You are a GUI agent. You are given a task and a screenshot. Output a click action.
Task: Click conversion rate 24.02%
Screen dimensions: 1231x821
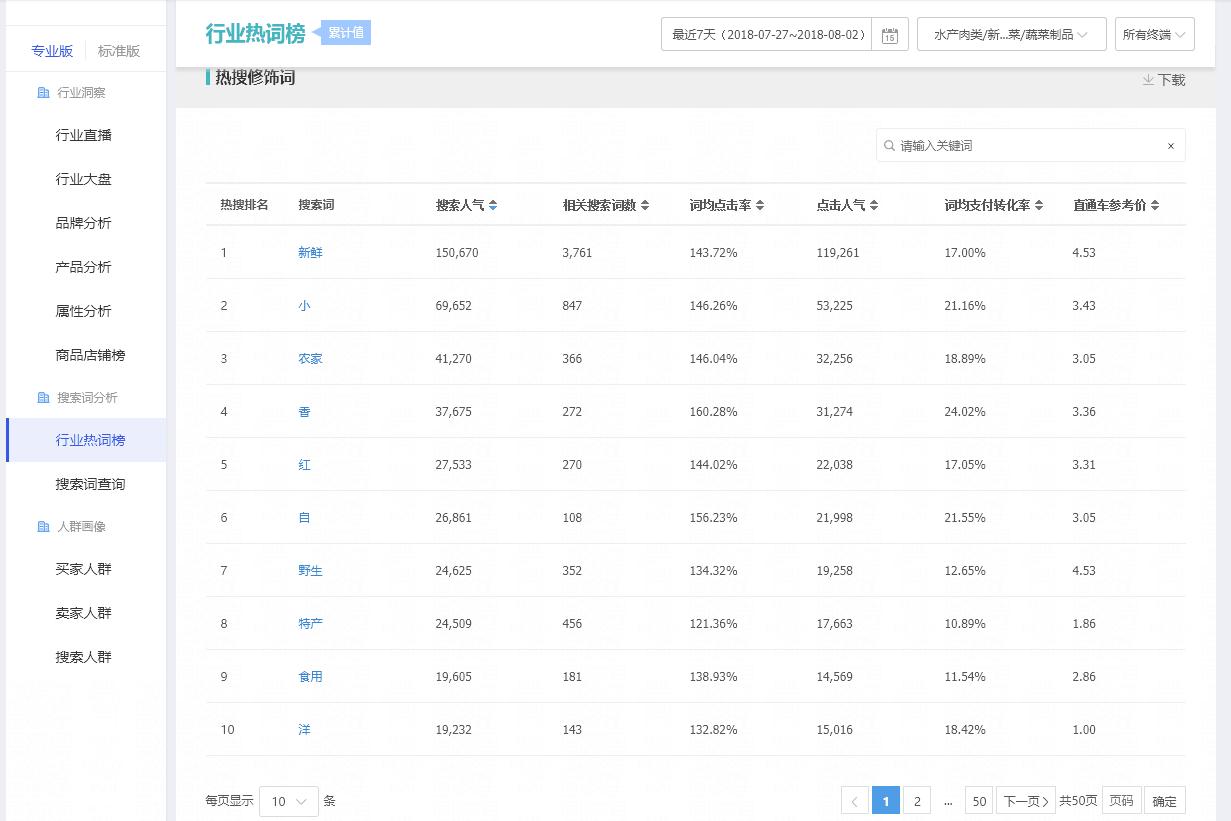pos(965,412)
